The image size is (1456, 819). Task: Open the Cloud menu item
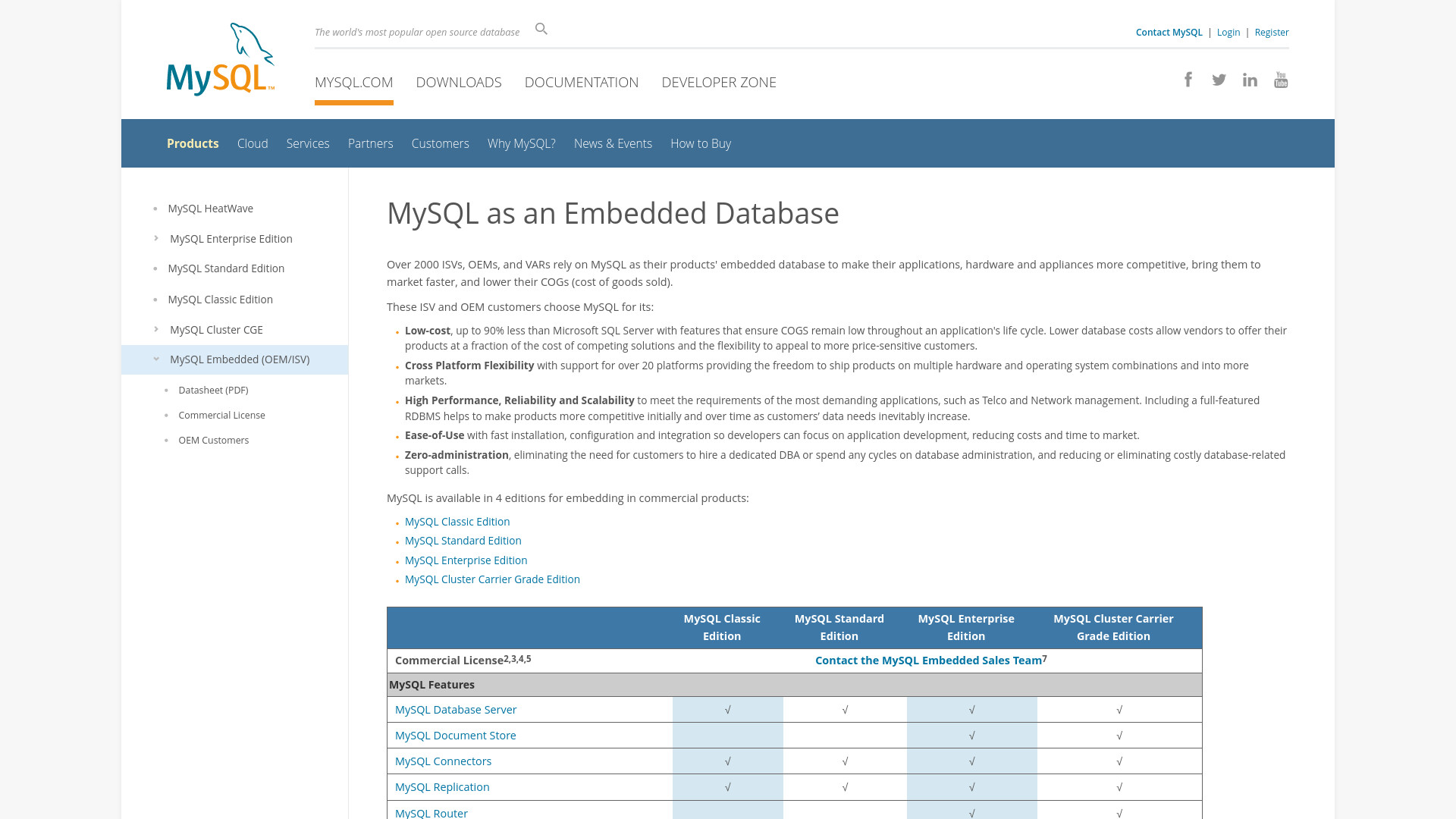point(253,143)
